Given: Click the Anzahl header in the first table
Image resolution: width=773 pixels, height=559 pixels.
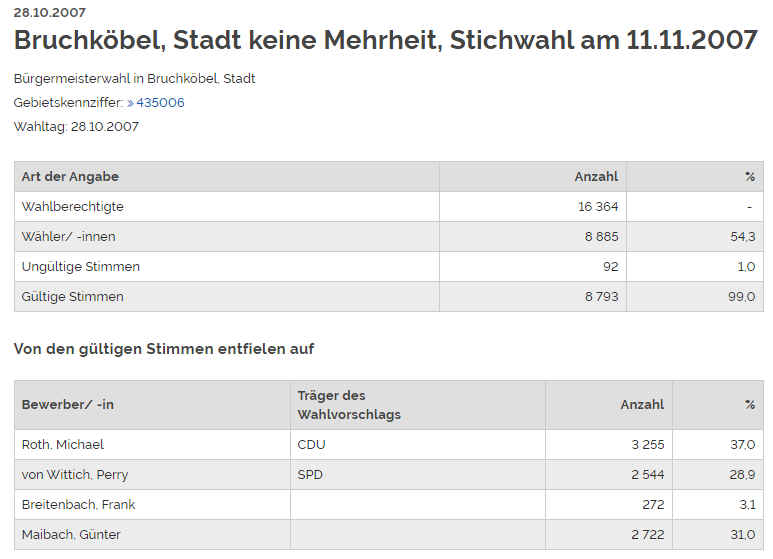Looking at the screenshot, I should [595, 177].
